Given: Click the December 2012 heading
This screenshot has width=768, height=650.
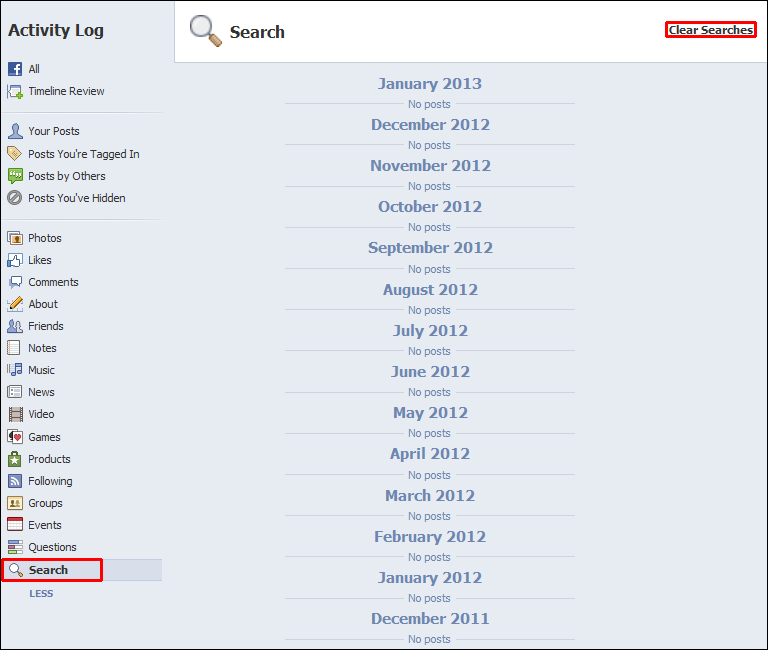Looking at the screenshot, I should click(430, 125).
